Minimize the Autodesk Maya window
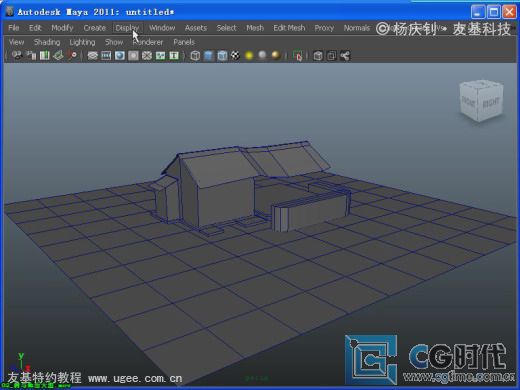 coord(478,12)
